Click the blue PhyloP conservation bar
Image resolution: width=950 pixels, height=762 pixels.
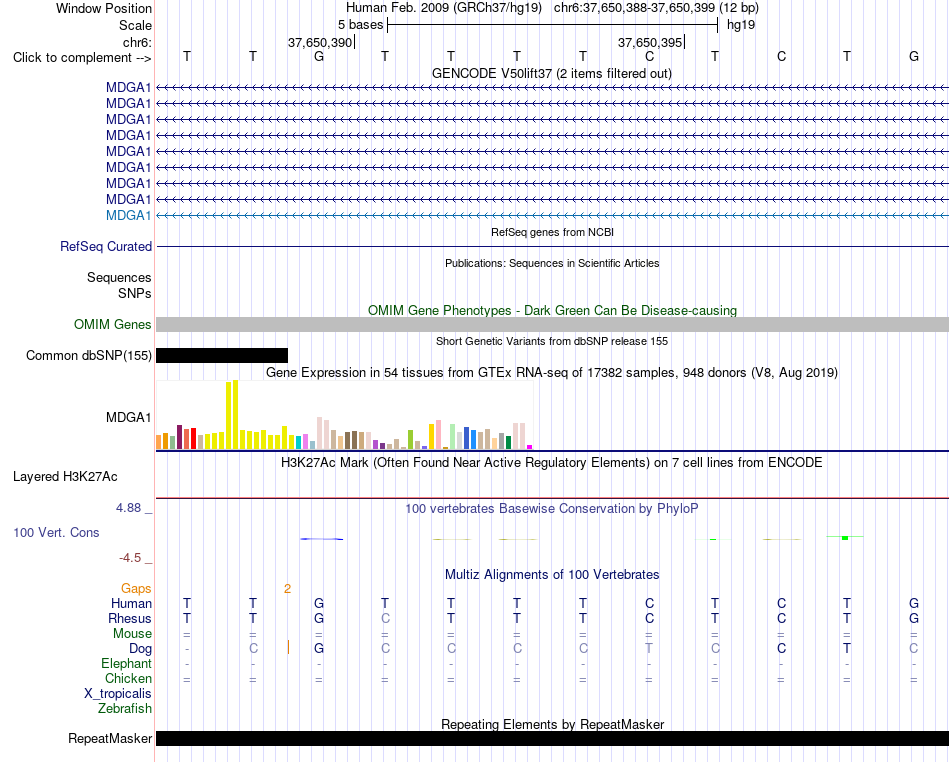coord(322,539)
